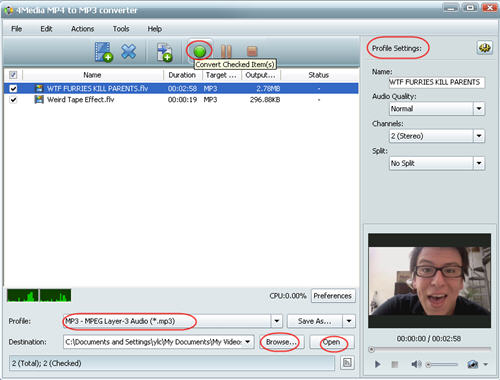Open the Save As arrow menu

349,321
